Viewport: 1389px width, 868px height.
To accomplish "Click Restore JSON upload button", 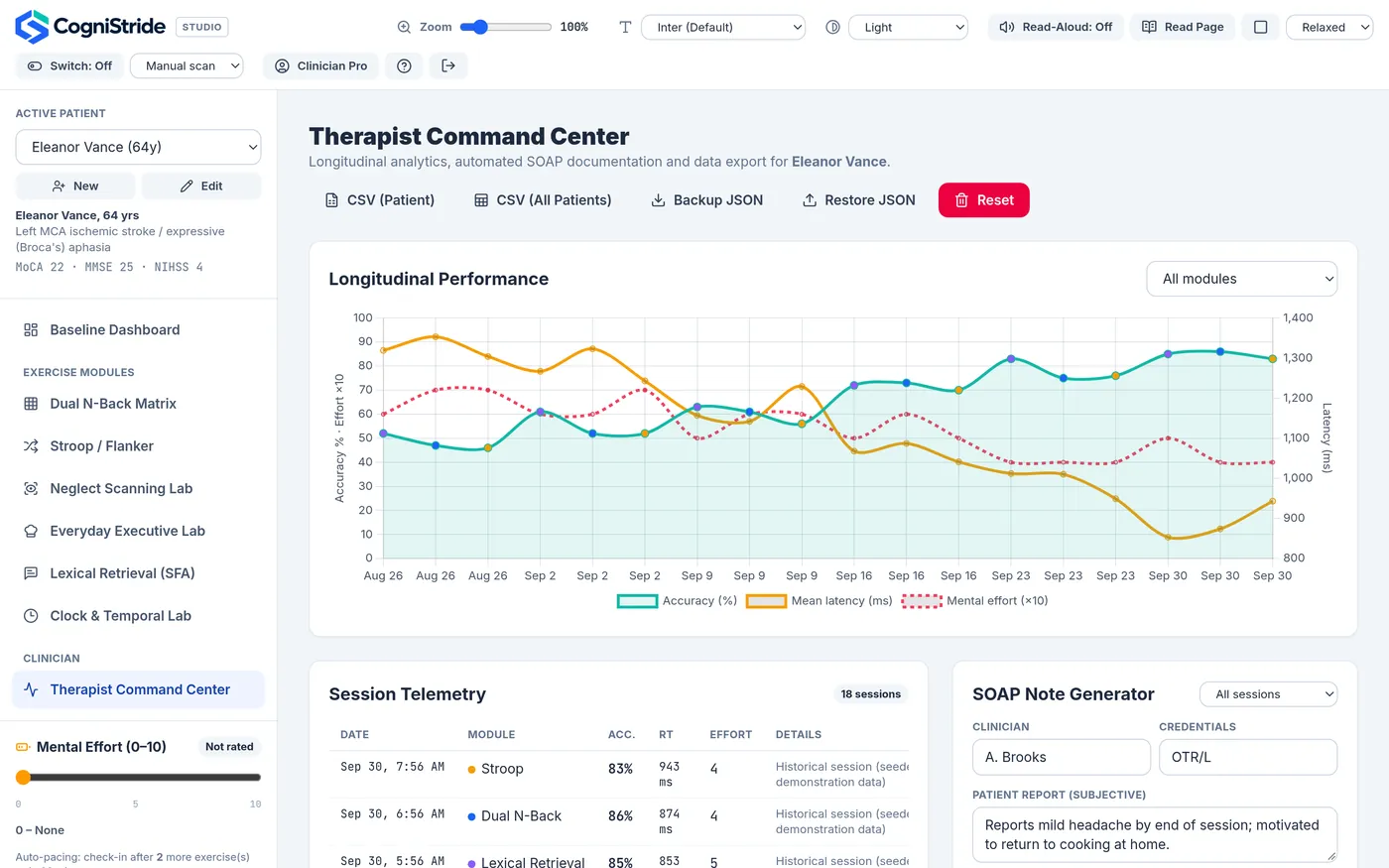I will (x=858, y=200).
